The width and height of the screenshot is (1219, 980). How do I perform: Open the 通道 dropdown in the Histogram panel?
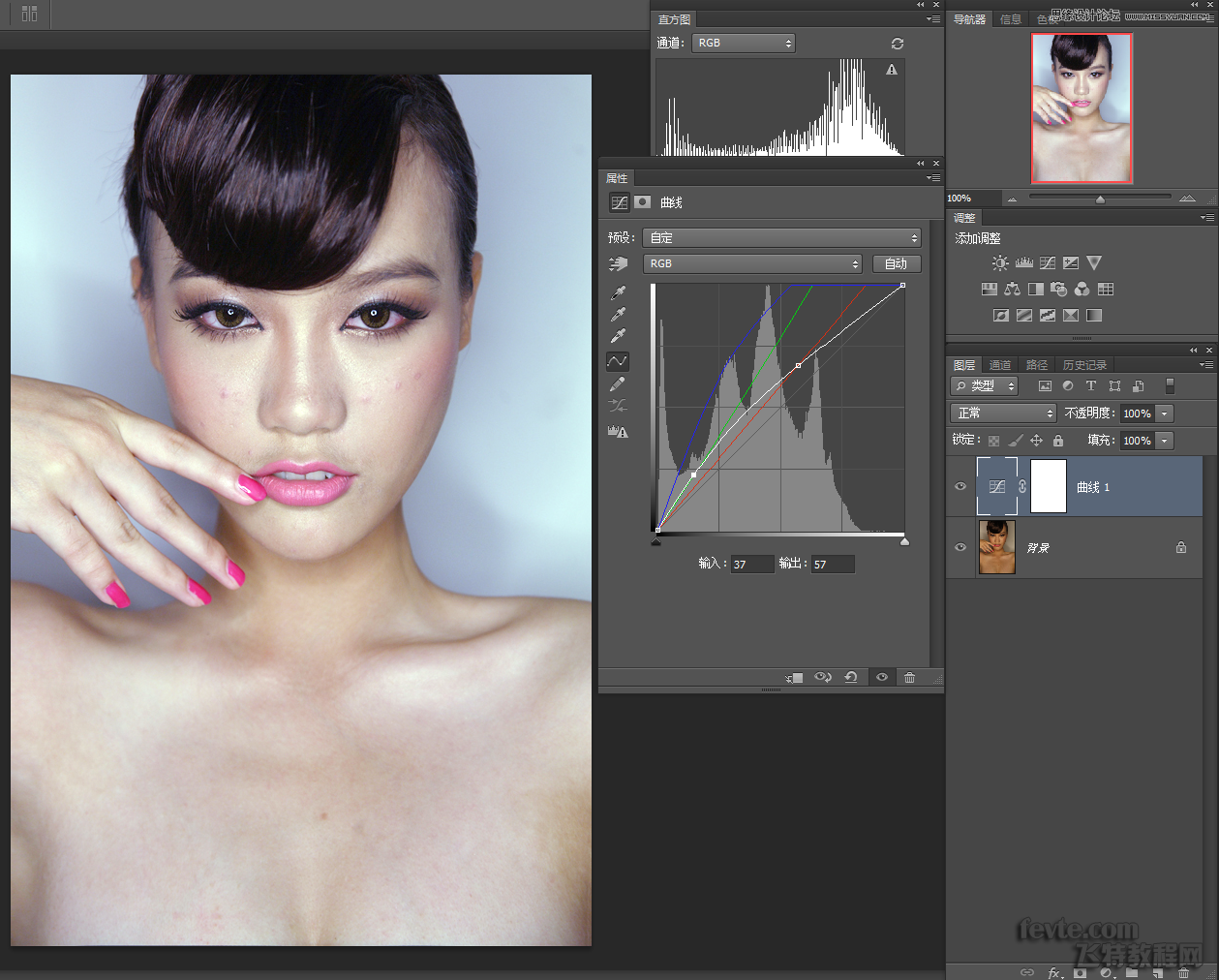click(744, 43)
